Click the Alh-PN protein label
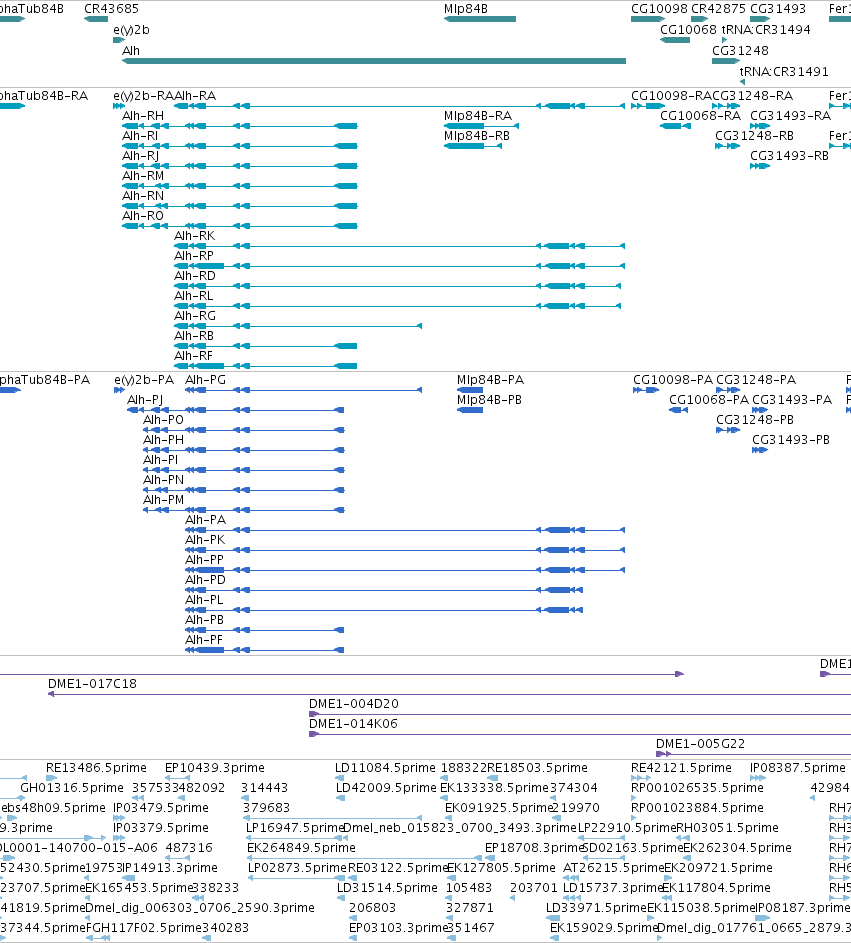The width and height of the screenshot is (851, 943). tap(163, 480)
